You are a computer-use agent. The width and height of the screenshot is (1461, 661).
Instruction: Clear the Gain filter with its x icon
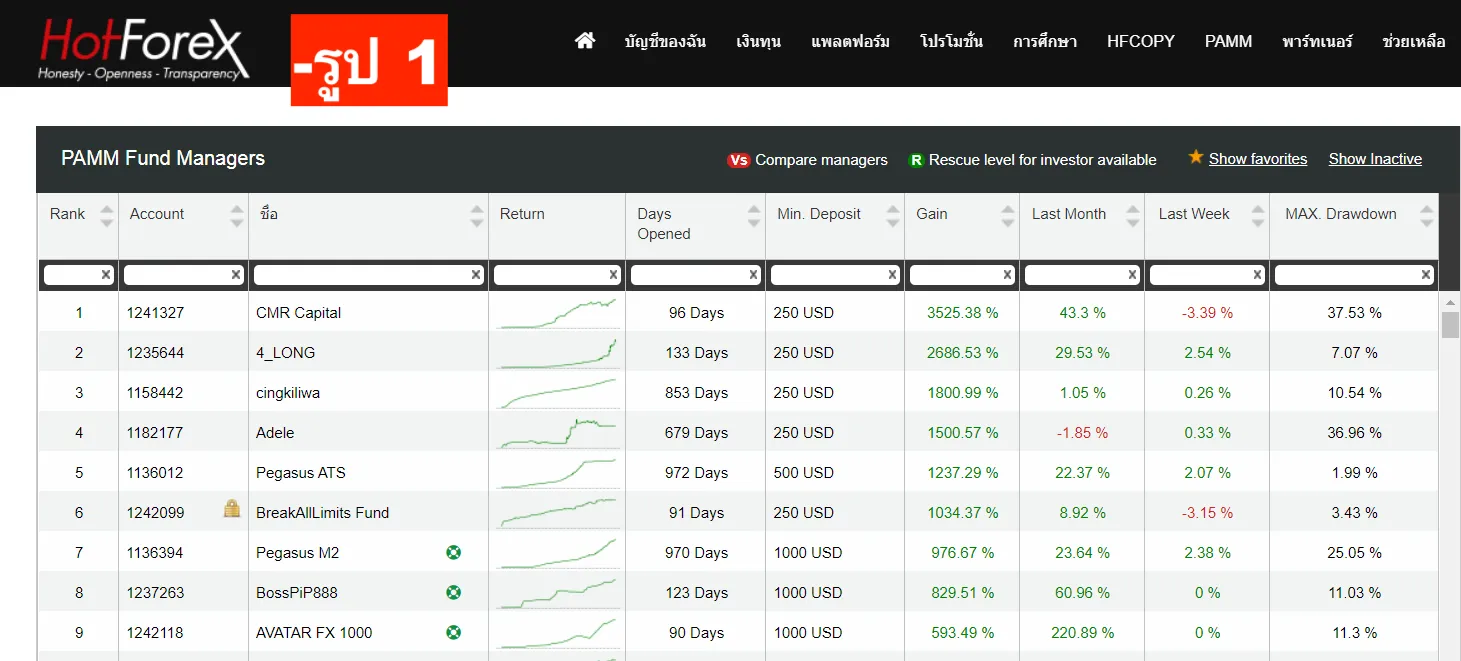pyautogui.click(x=1008, y=275)
